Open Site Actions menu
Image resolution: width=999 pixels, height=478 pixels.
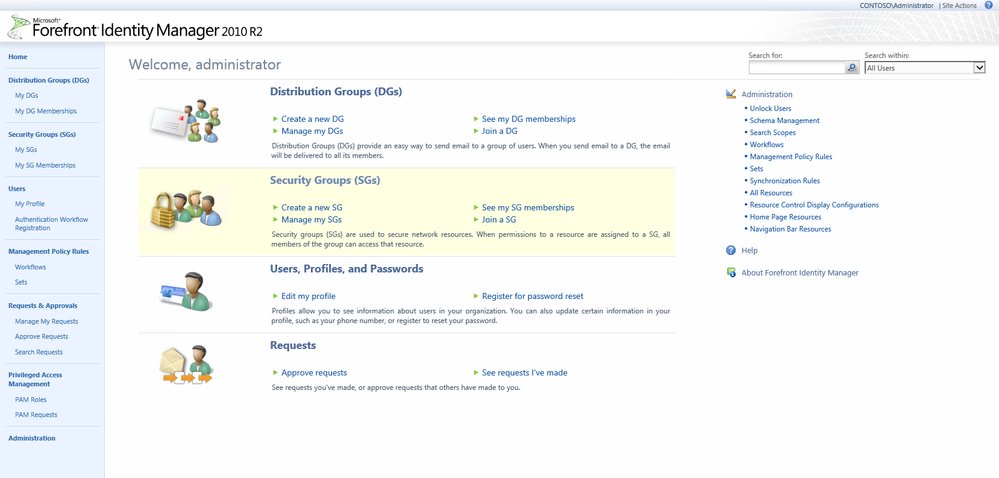pos(959,5)
